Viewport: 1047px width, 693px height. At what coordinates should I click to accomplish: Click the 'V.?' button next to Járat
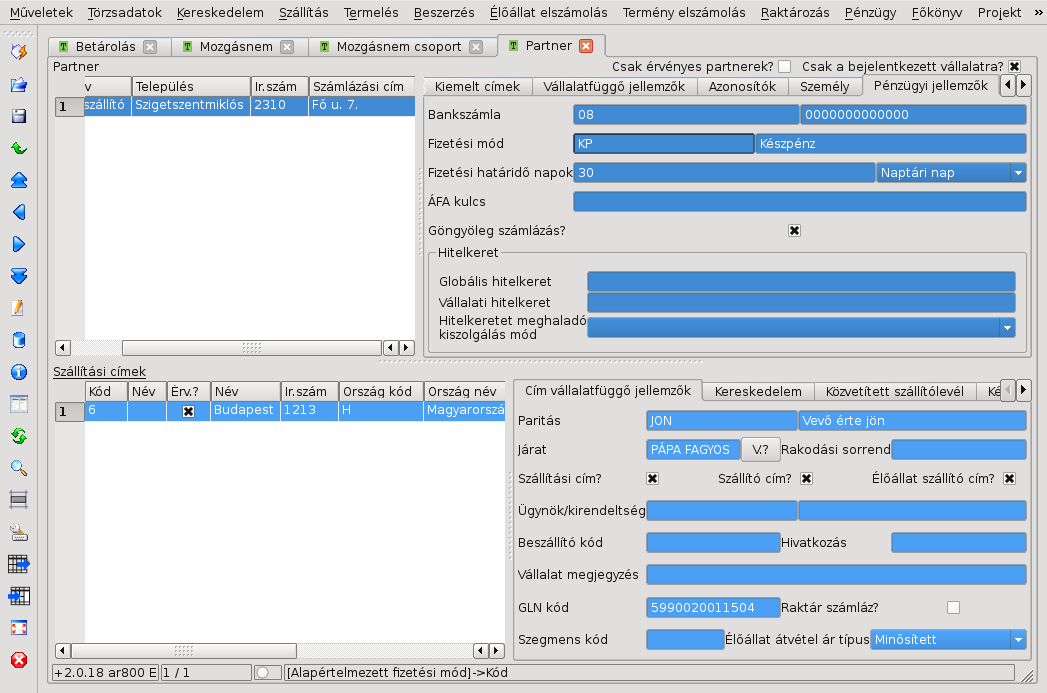coord(759,450)
